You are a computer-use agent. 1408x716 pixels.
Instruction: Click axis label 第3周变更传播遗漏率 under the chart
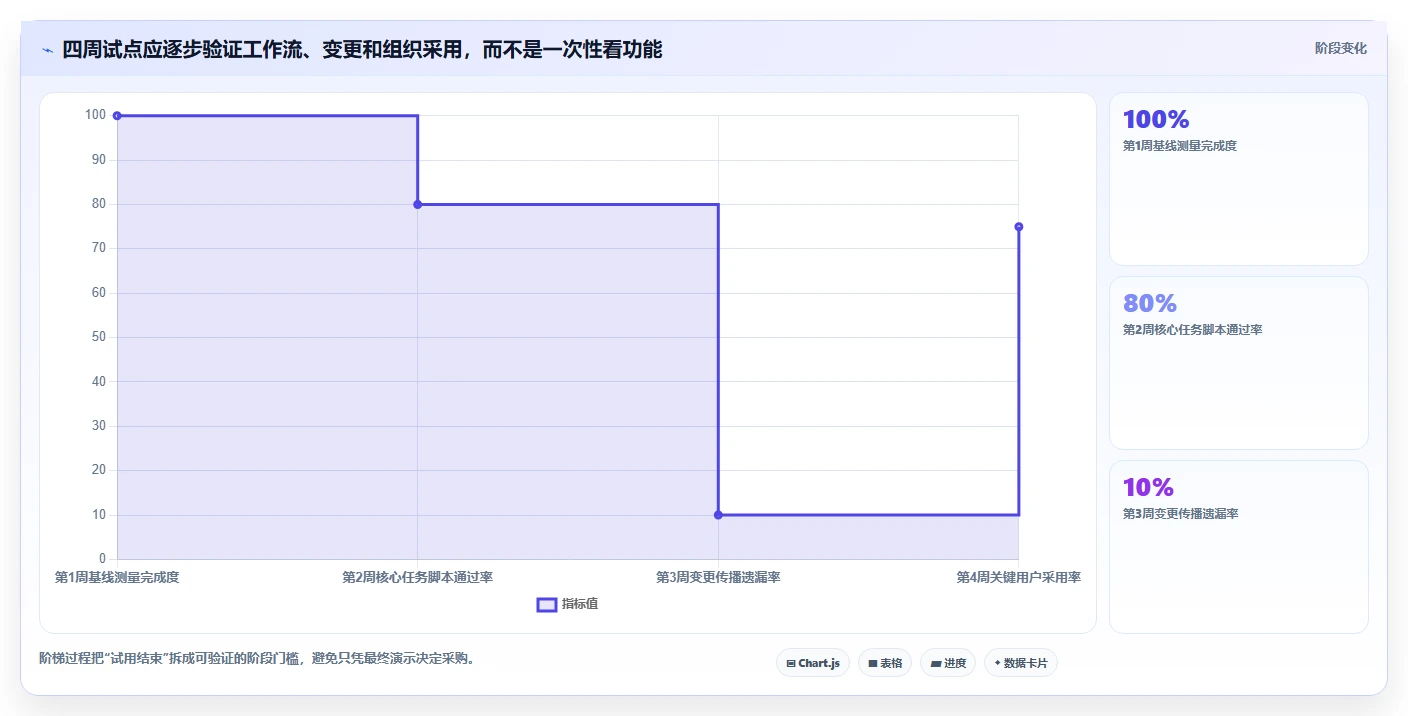click(x=718, y=578)
